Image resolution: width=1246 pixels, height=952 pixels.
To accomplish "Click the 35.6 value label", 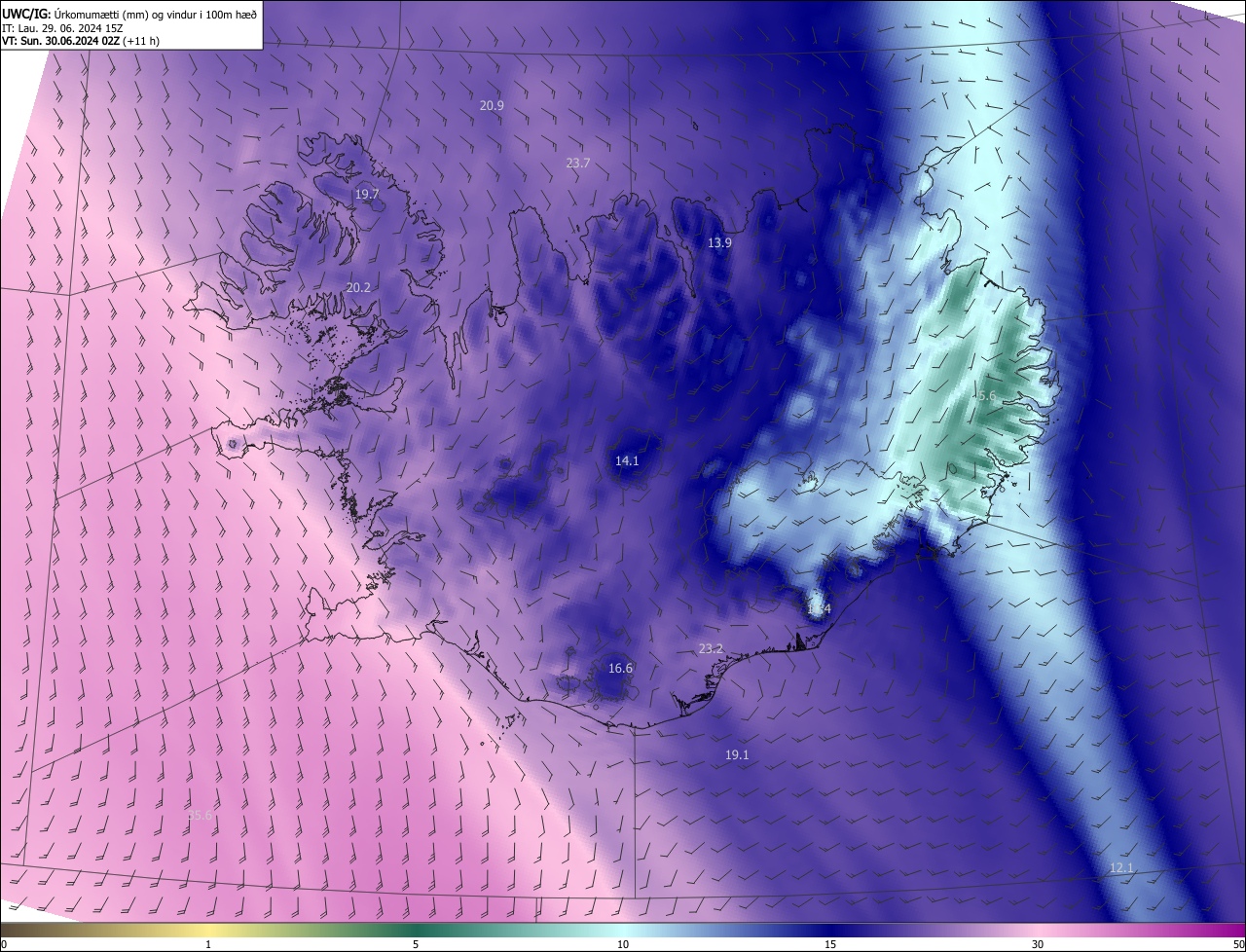I will point(200,816).
